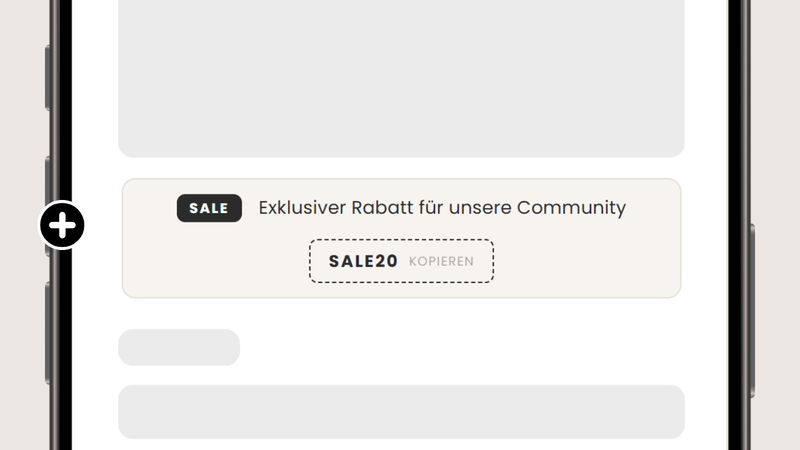Screen dimensions: 800x450
Task: Select the SALE20 coupon code text
Action: click(x=363, y=262)
